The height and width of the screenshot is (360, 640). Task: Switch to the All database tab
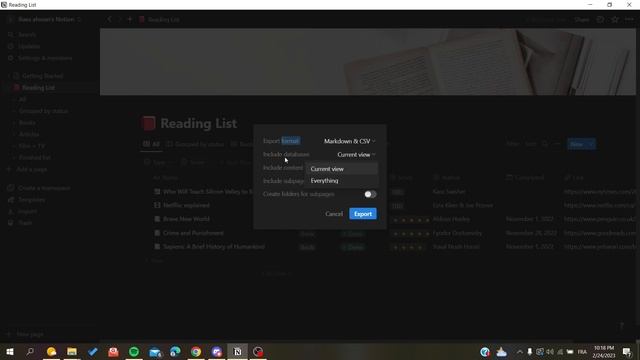[151, 144]
